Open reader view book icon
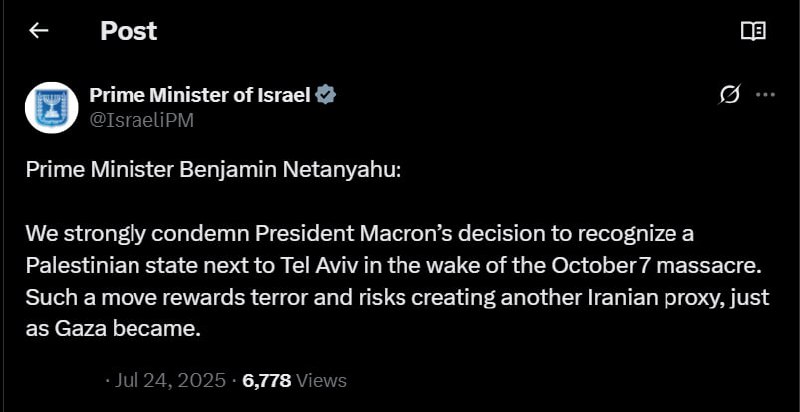800x412 pixels. click(753, 31)
